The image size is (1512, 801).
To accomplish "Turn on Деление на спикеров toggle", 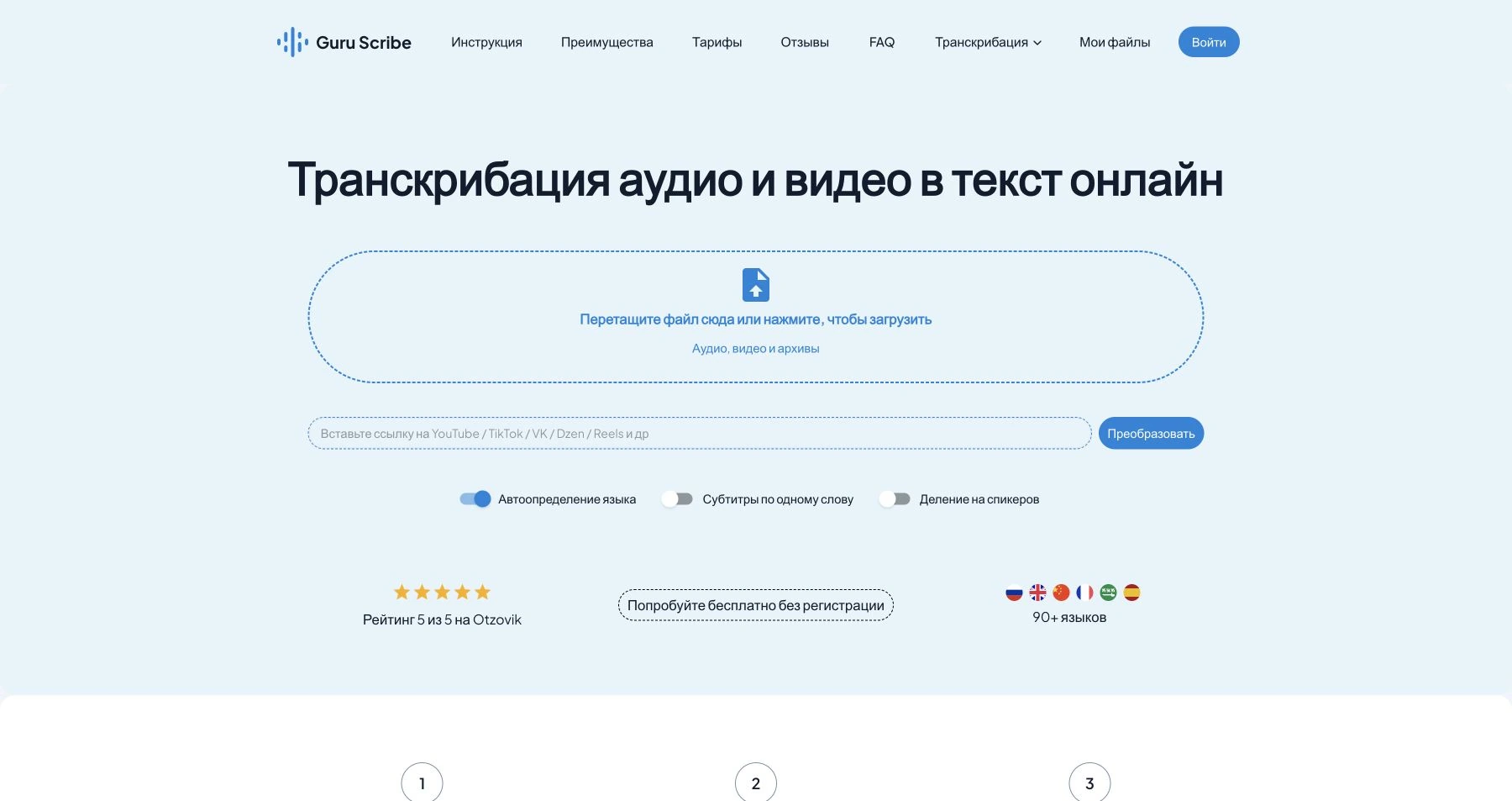I will [x=894, y=499].
